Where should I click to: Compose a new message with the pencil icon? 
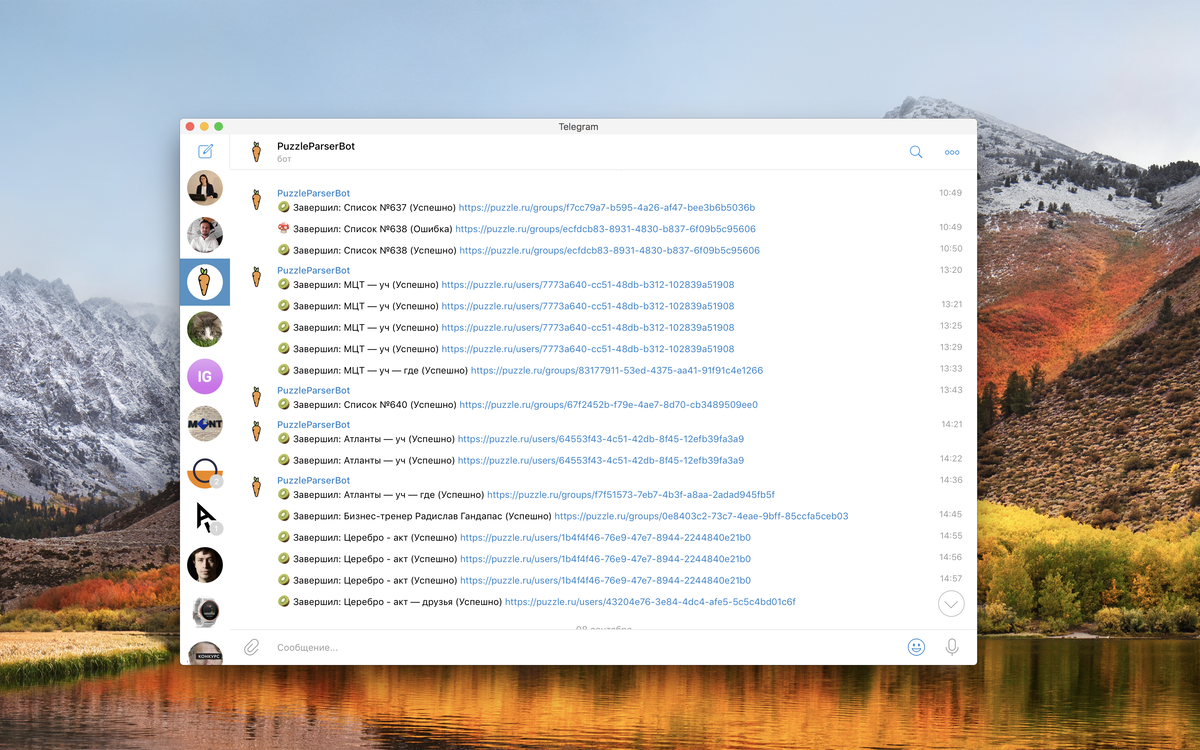point(205,152)
